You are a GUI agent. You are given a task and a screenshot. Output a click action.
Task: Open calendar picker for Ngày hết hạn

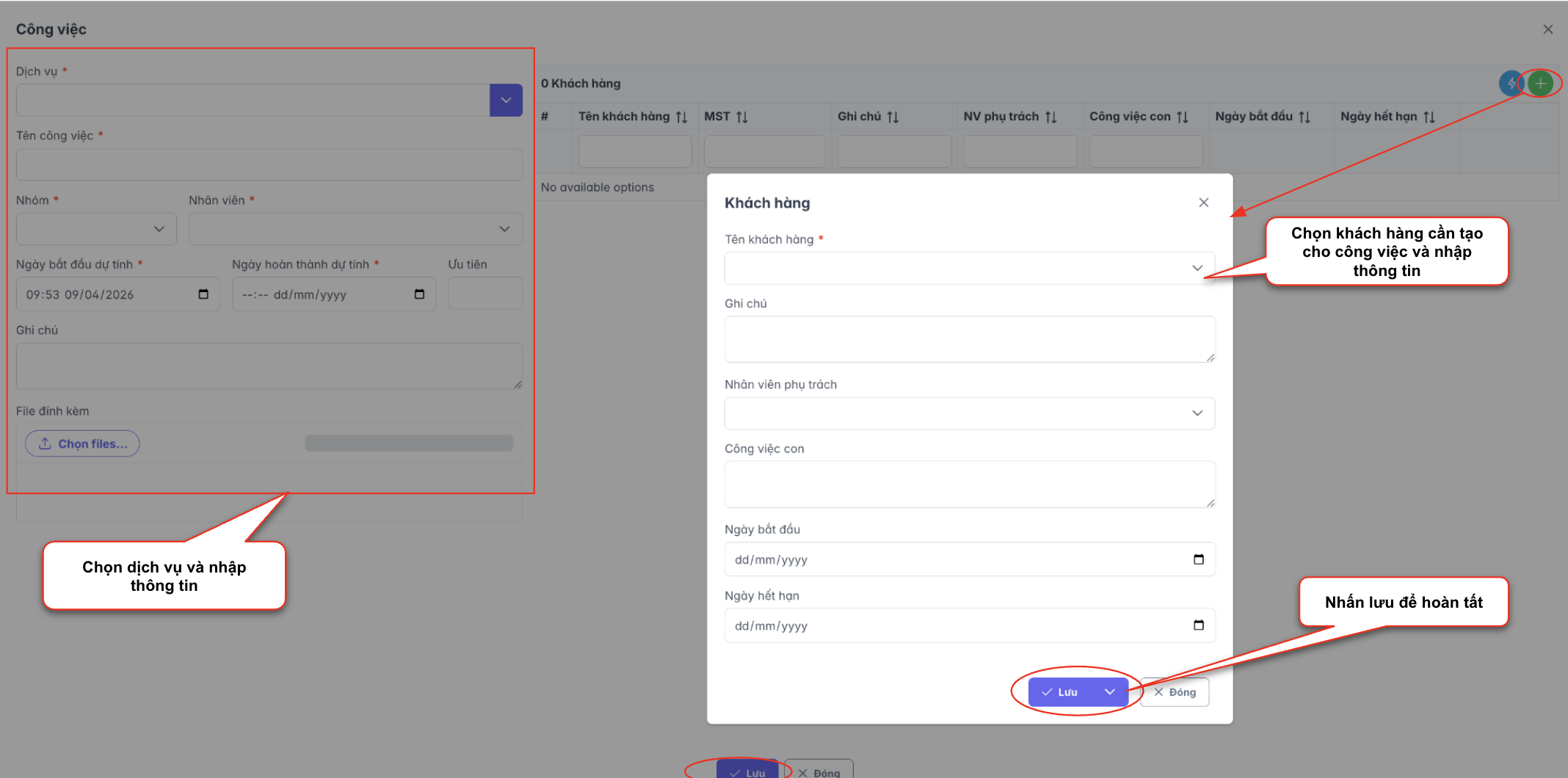(1198, 625)
